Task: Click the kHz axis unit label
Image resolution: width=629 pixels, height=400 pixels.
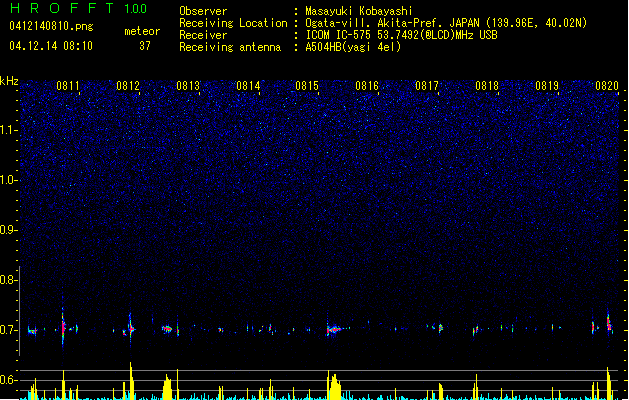Action: pyautogui.click(x=9, y=81)
